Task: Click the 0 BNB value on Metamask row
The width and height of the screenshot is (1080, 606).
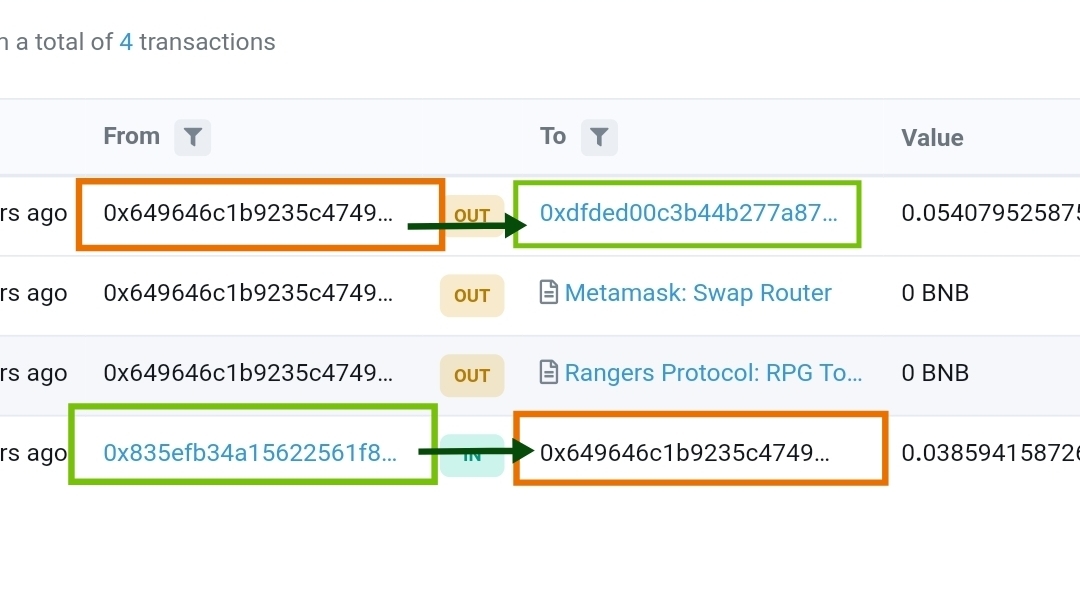Action: (935, 293)
